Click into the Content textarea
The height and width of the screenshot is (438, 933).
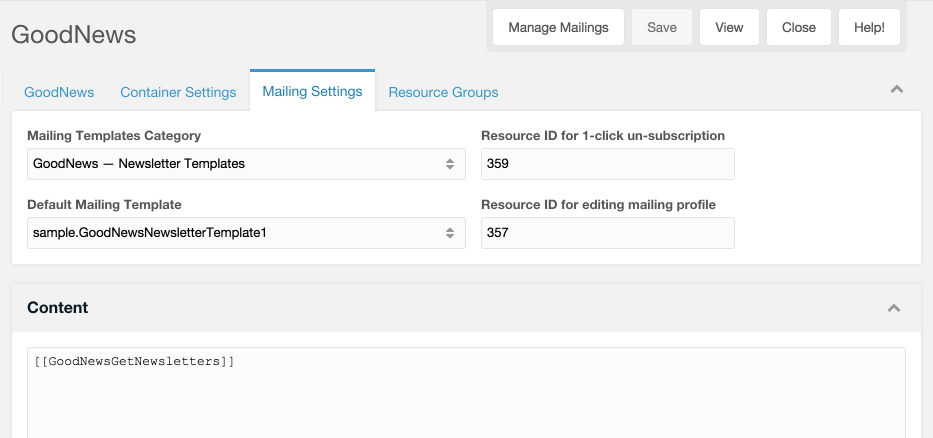[x=466, y=393]
